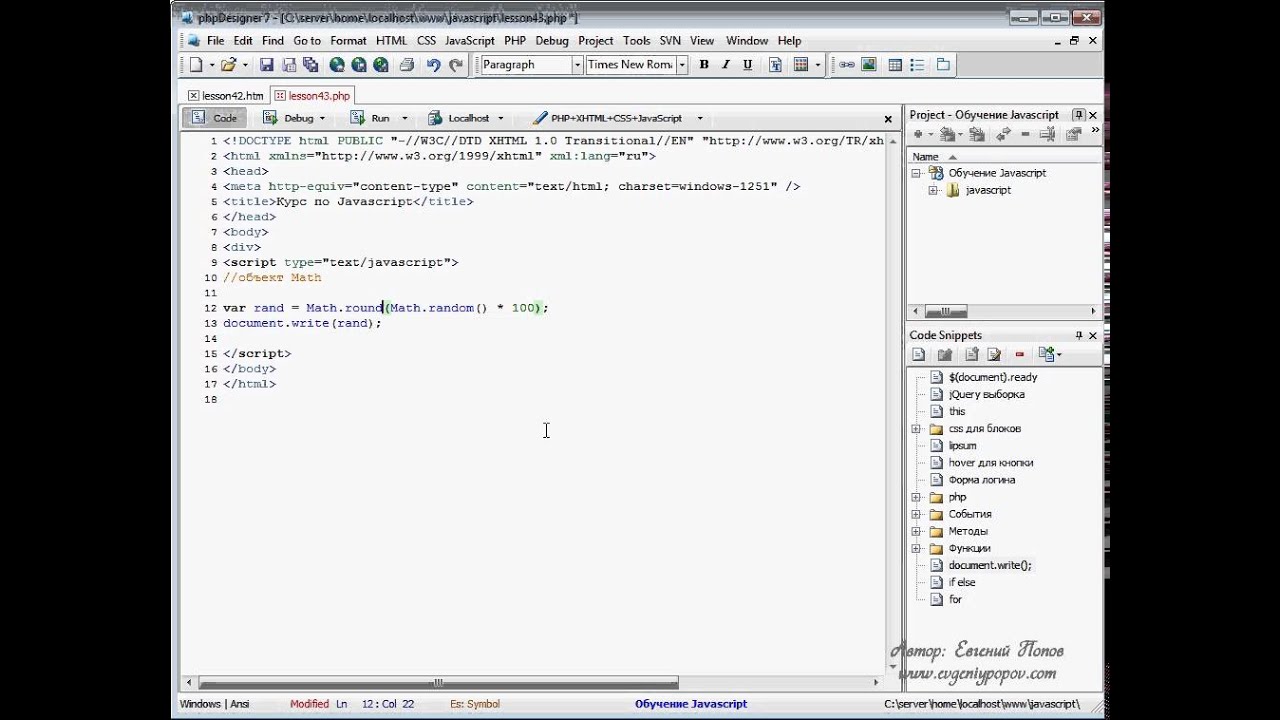Screen dimensions: 1280x720
Task: Expand the Функции snippets folder
Action: click(x=916, y=548)
